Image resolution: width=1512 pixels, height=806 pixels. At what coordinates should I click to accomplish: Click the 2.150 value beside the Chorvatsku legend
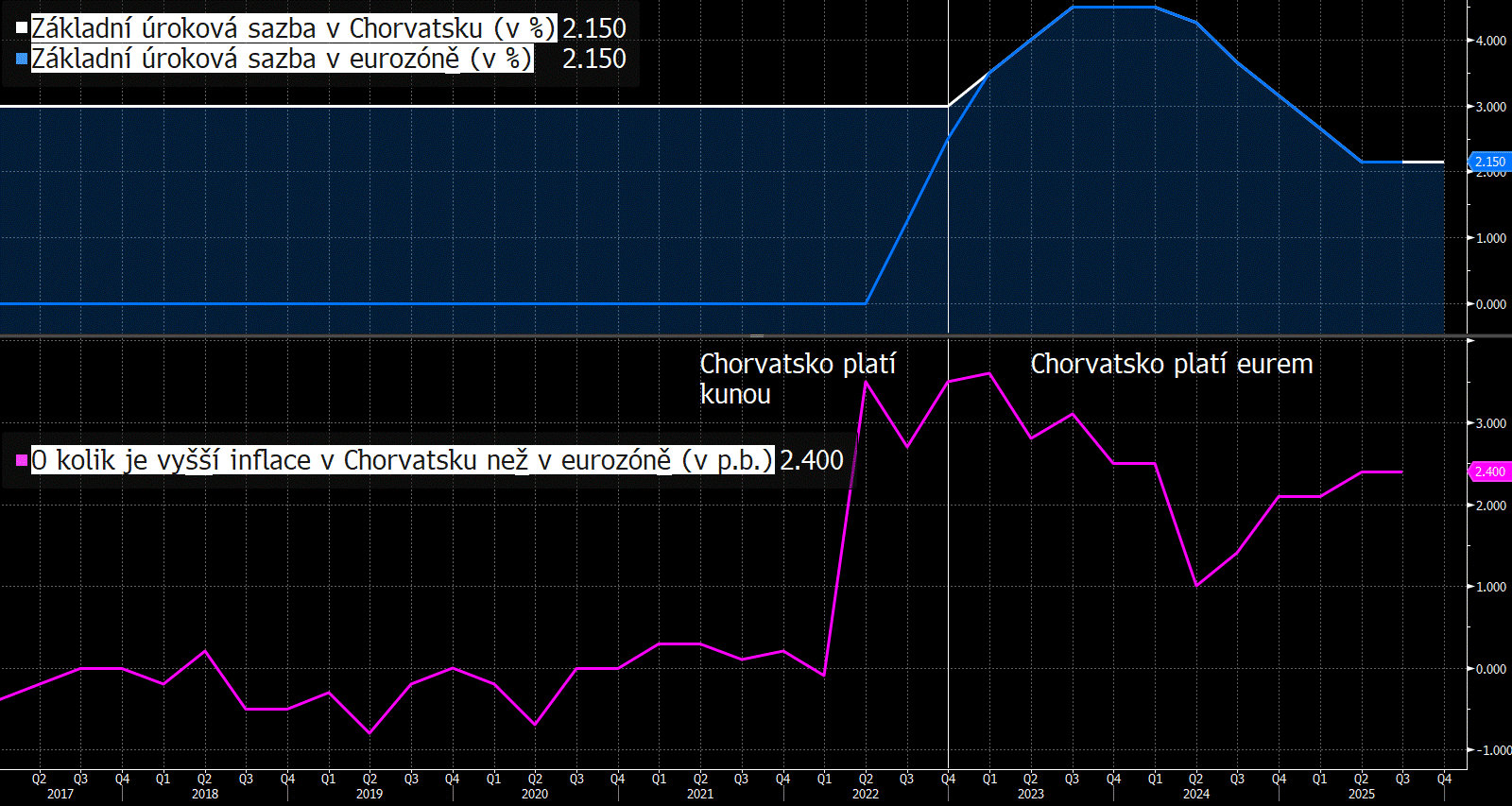pos(594,28)
